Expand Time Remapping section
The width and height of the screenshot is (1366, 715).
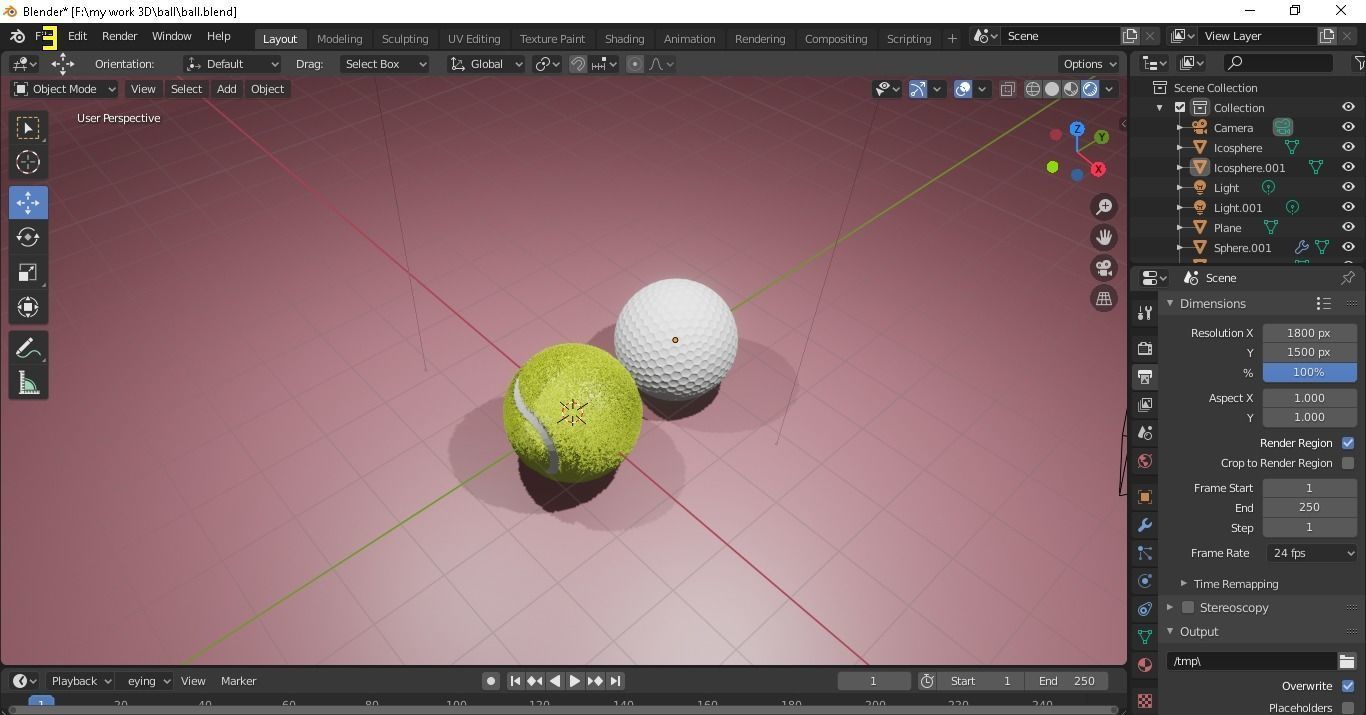pos(1235,584)
